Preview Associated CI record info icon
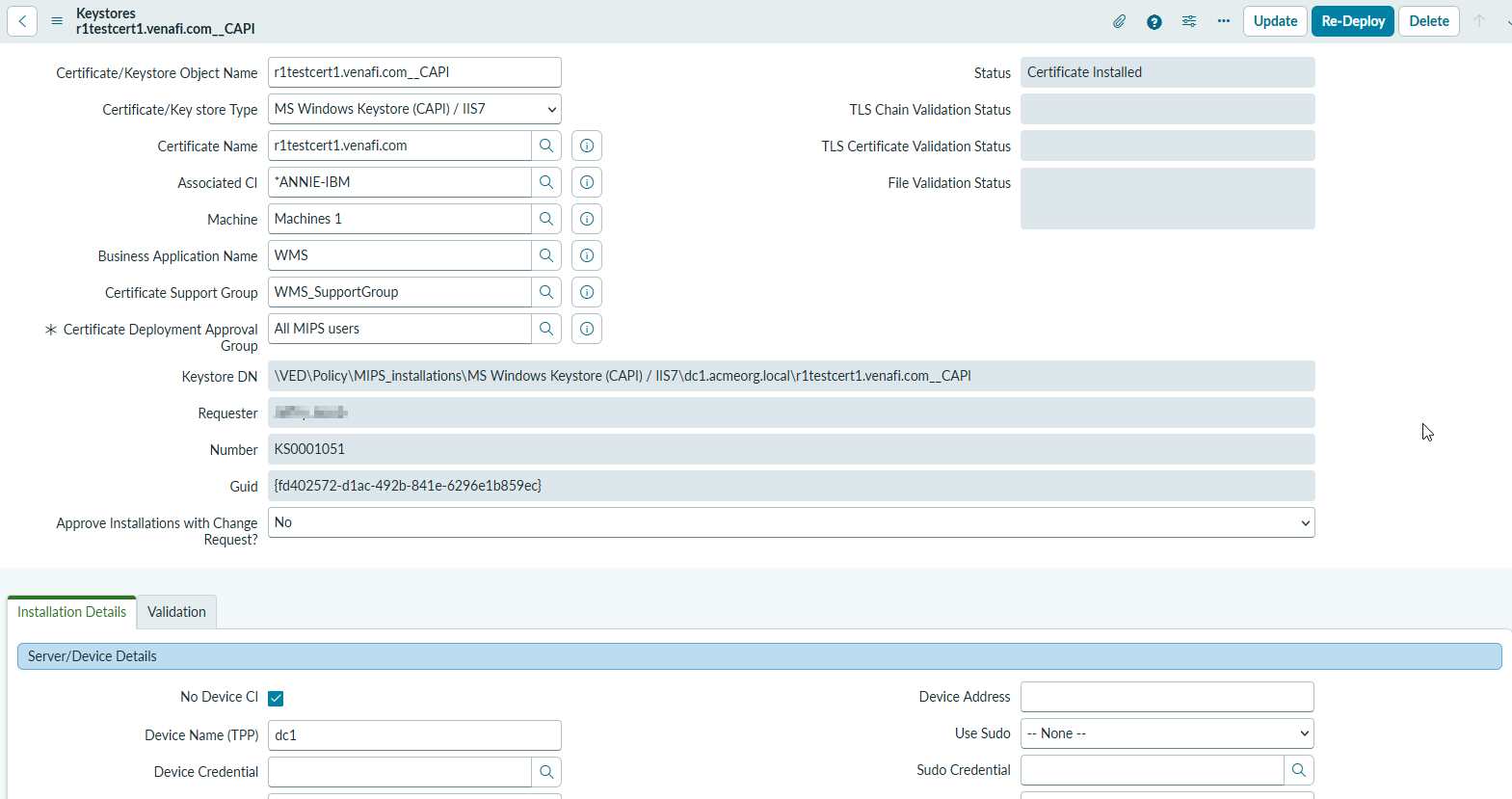The image size is (1512, 799). coord(587,182)
